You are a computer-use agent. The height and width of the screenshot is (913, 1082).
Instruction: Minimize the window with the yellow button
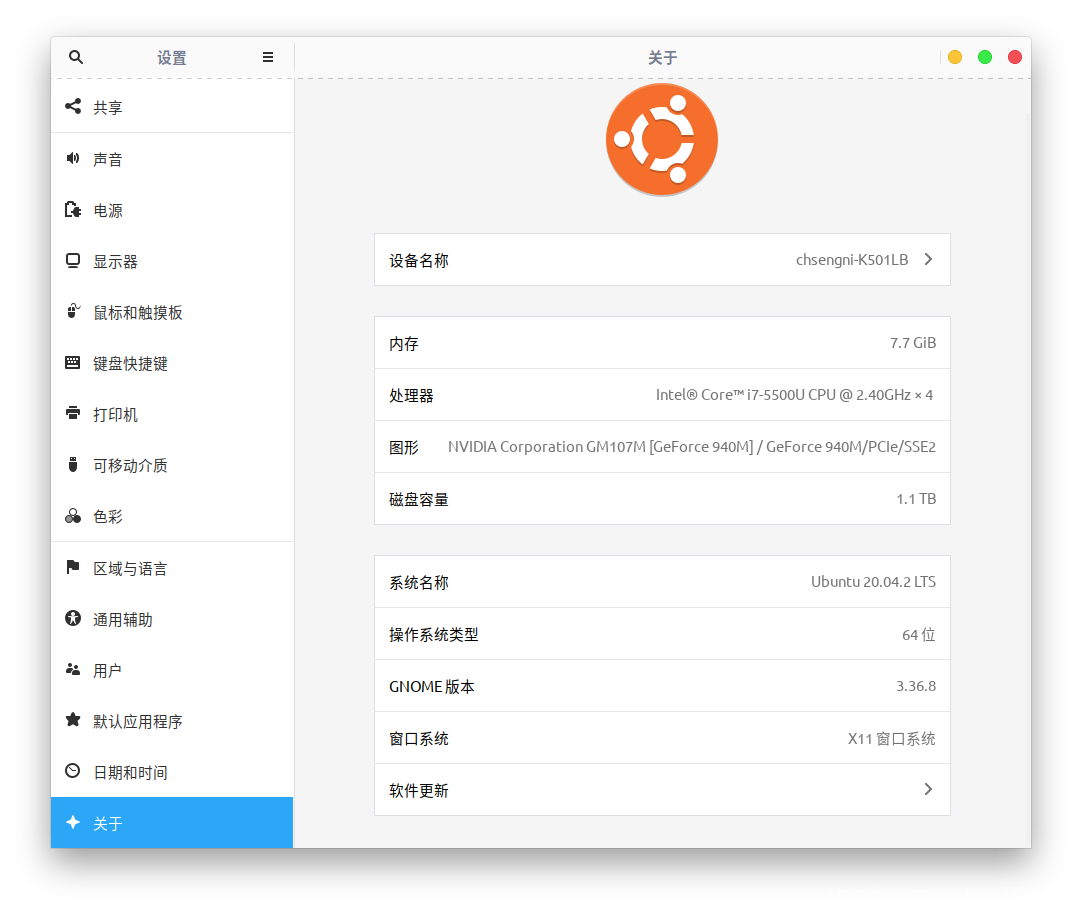(955, 57)
